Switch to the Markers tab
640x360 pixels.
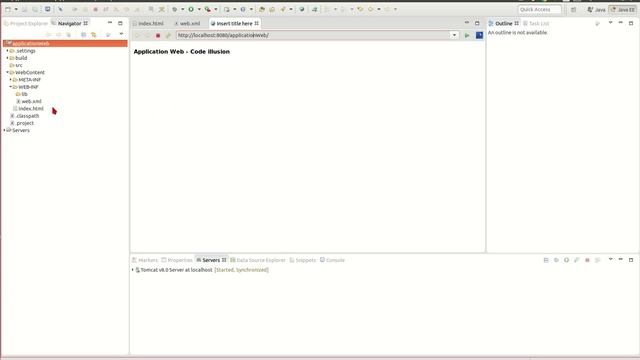[145, 260]
